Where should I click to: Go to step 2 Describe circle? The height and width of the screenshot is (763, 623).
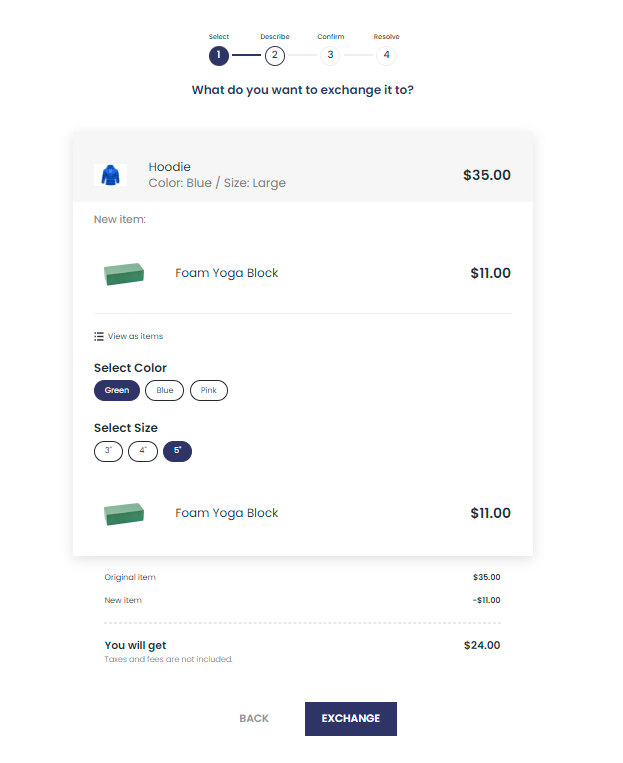point(275,55)
